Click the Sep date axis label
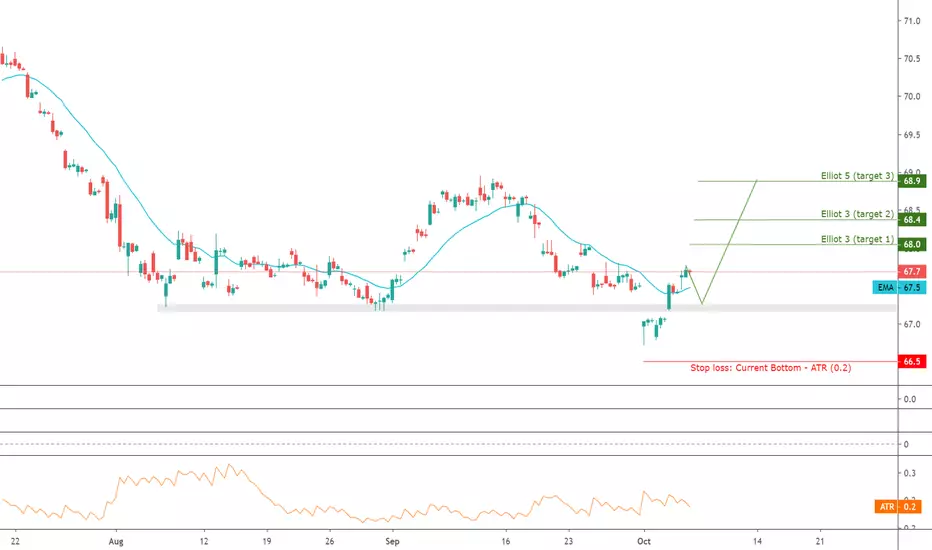The image size is (932, 550). pyautogui.click(x=392, y=541)
